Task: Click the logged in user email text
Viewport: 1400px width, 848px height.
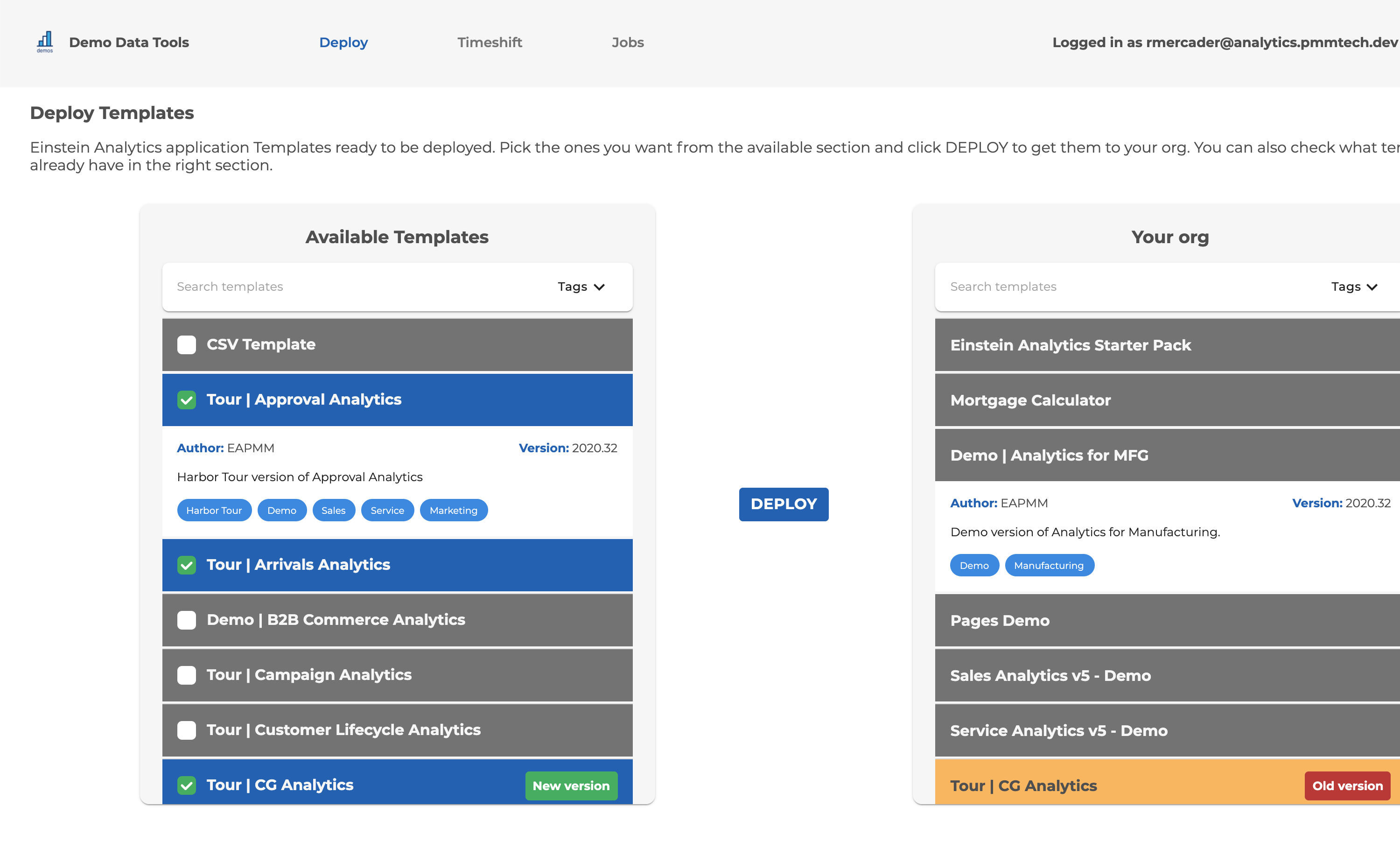Action: point(1225,42)
